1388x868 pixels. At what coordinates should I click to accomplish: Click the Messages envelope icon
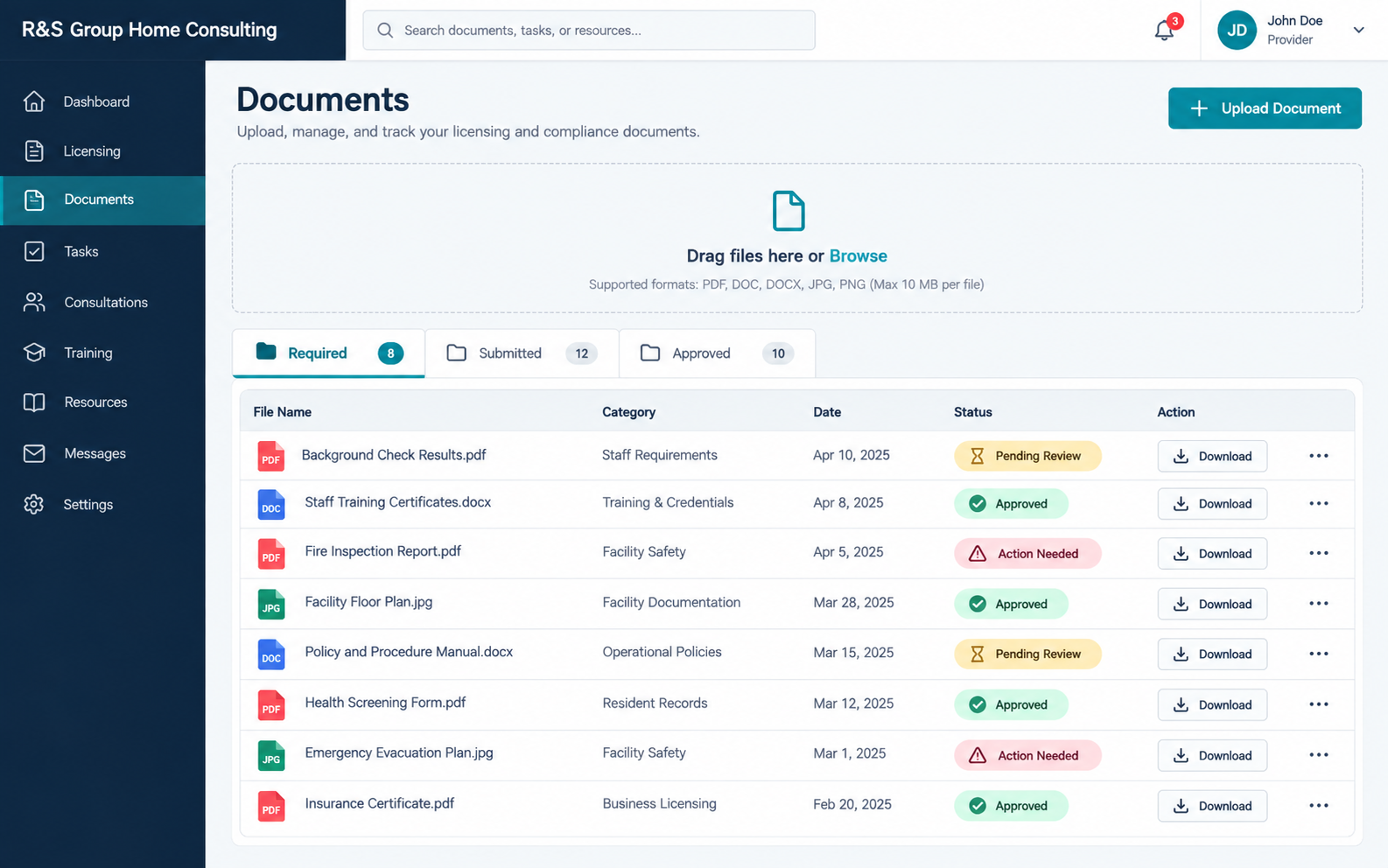coord(34,453)
